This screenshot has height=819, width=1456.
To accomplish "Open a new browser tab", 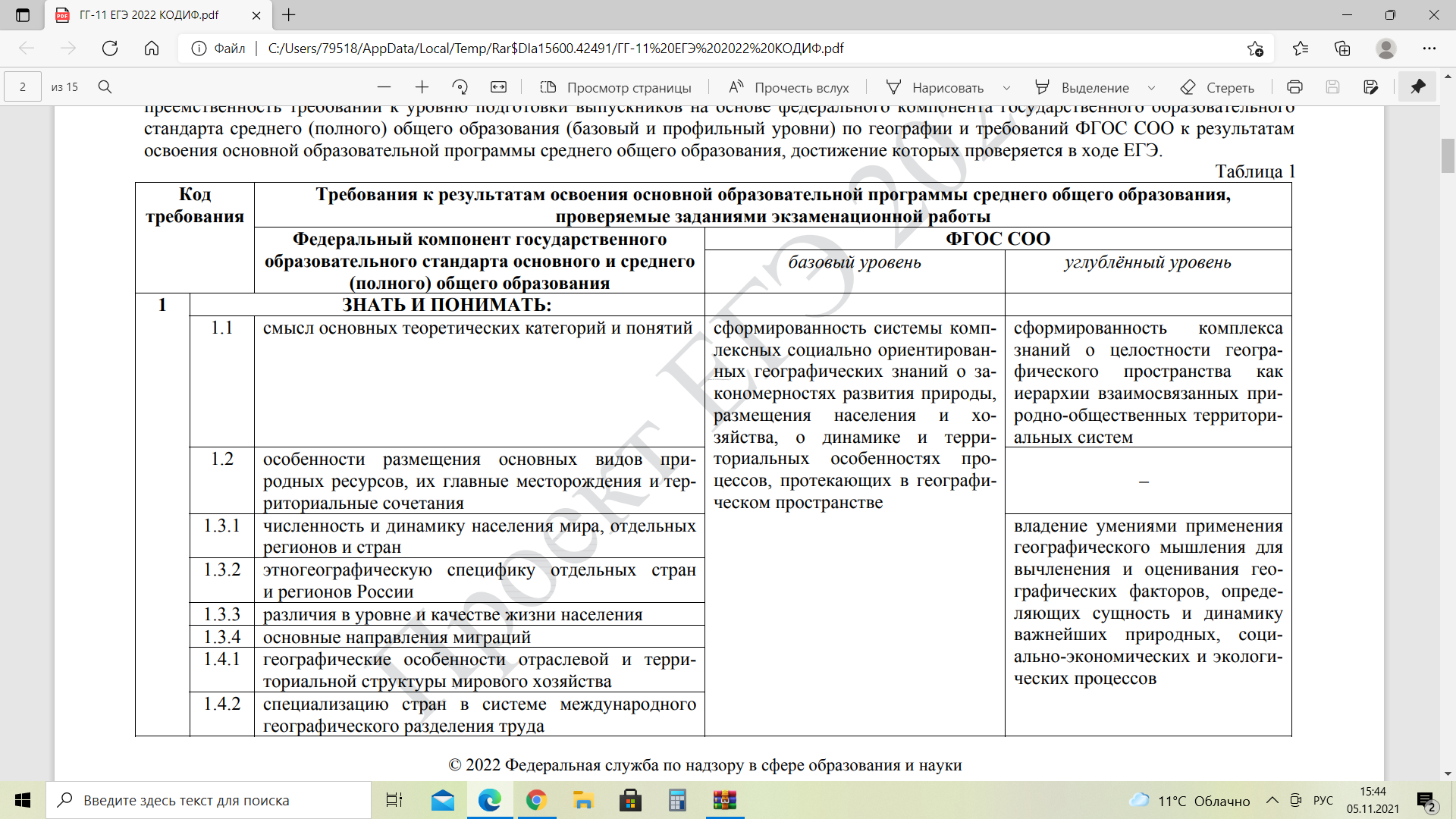I will 289,15.
